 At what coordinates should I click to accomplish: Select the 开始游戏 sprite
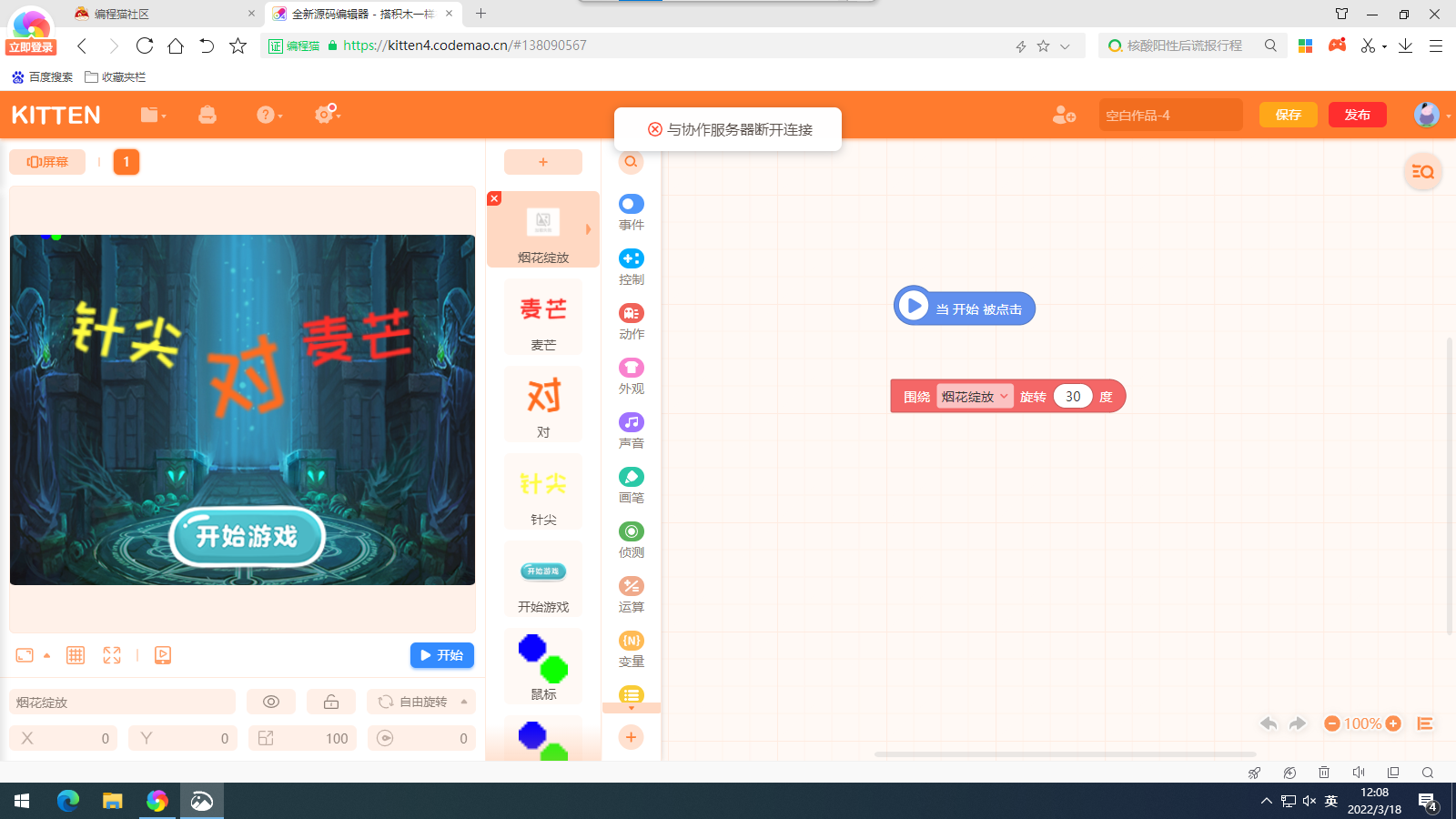(543, 579)
